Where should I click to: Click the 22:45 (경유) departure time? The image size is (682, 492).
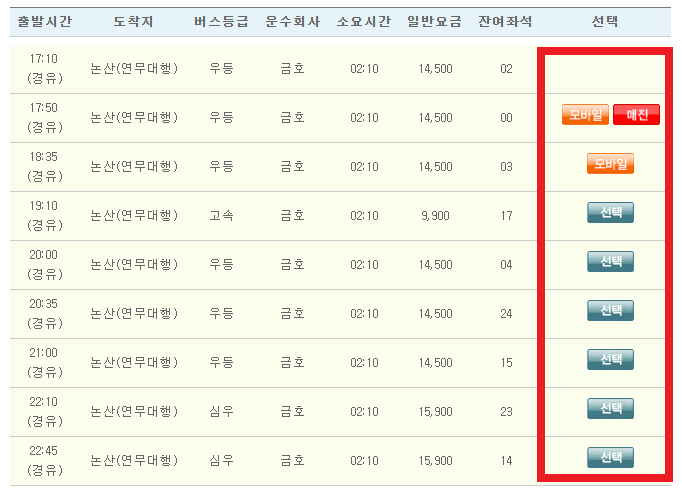44,461
